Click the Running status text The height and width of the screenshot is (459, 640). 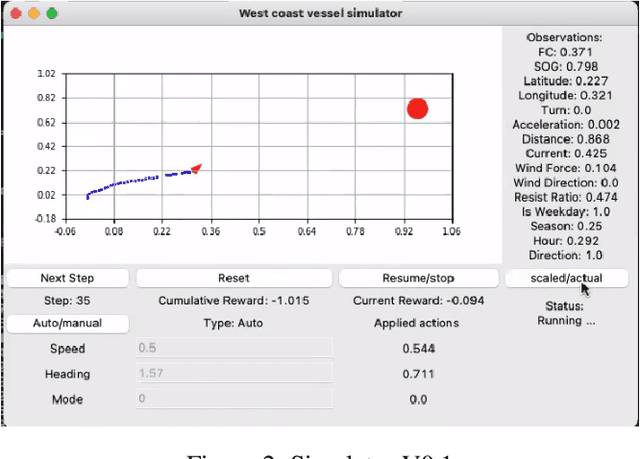tap(566, 321)
